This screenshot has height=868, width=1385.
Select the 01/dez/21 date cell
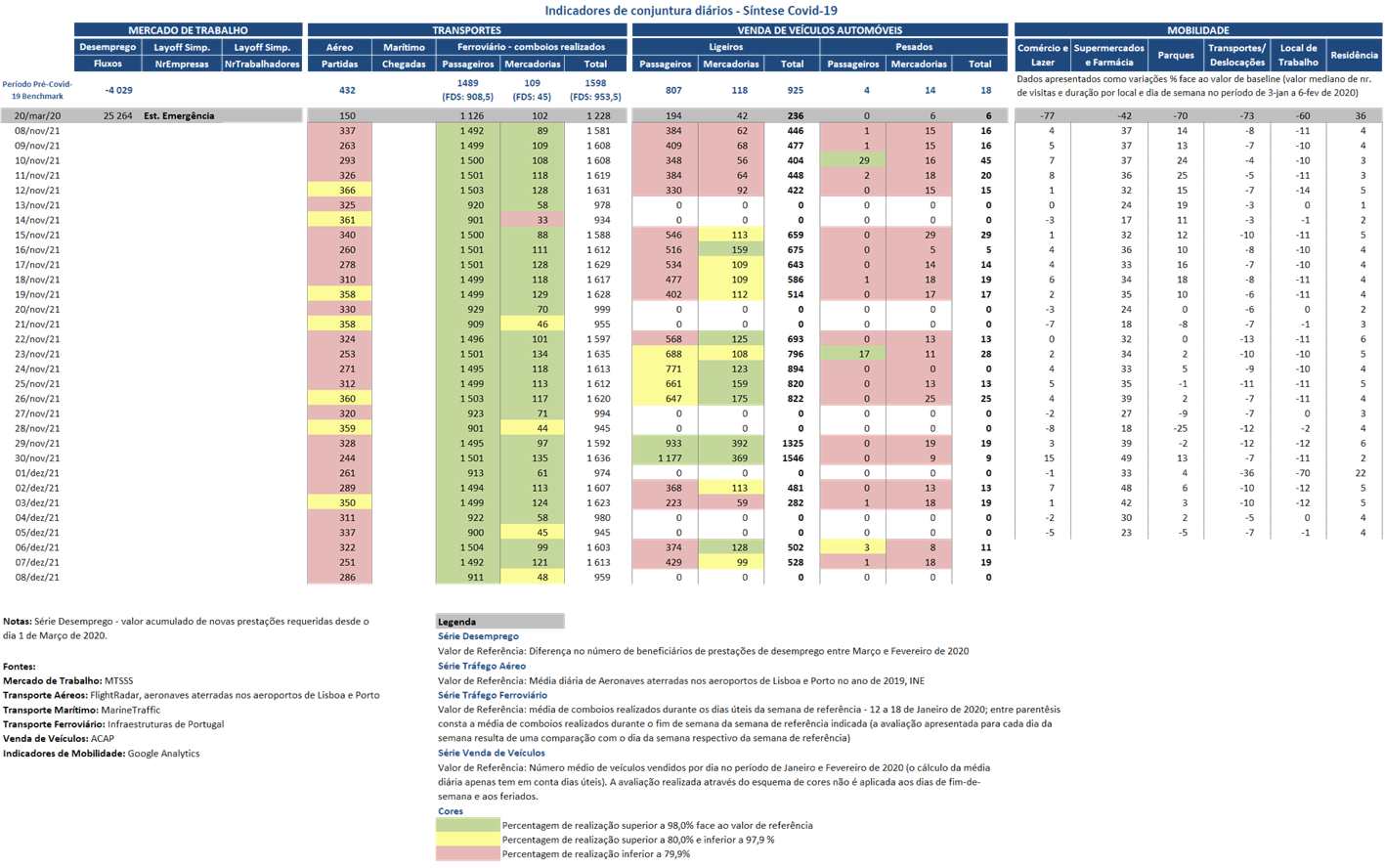37,473
